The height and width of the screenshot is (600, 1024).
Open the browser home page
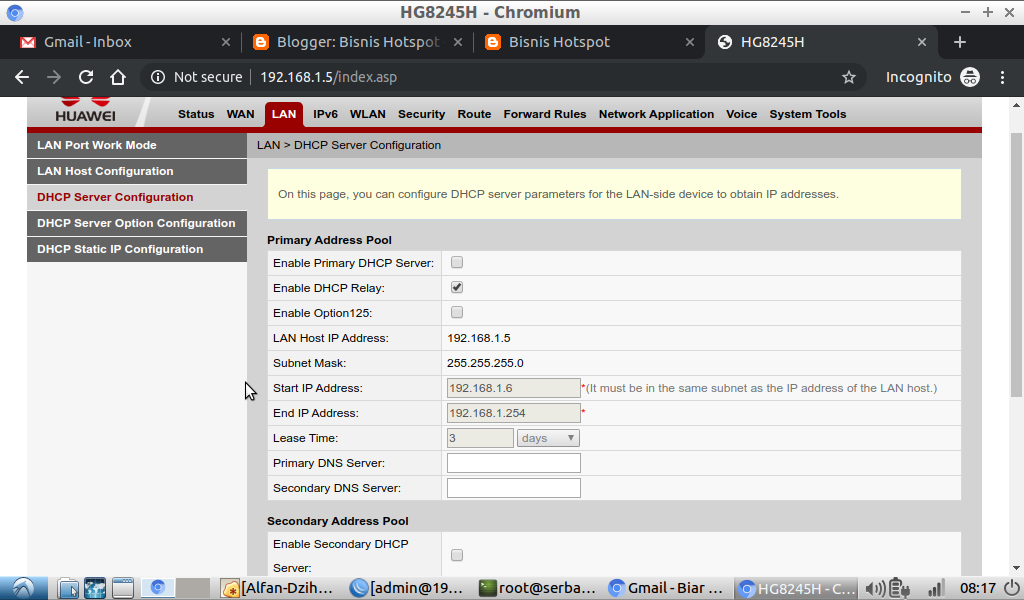[x=116, y=76]
